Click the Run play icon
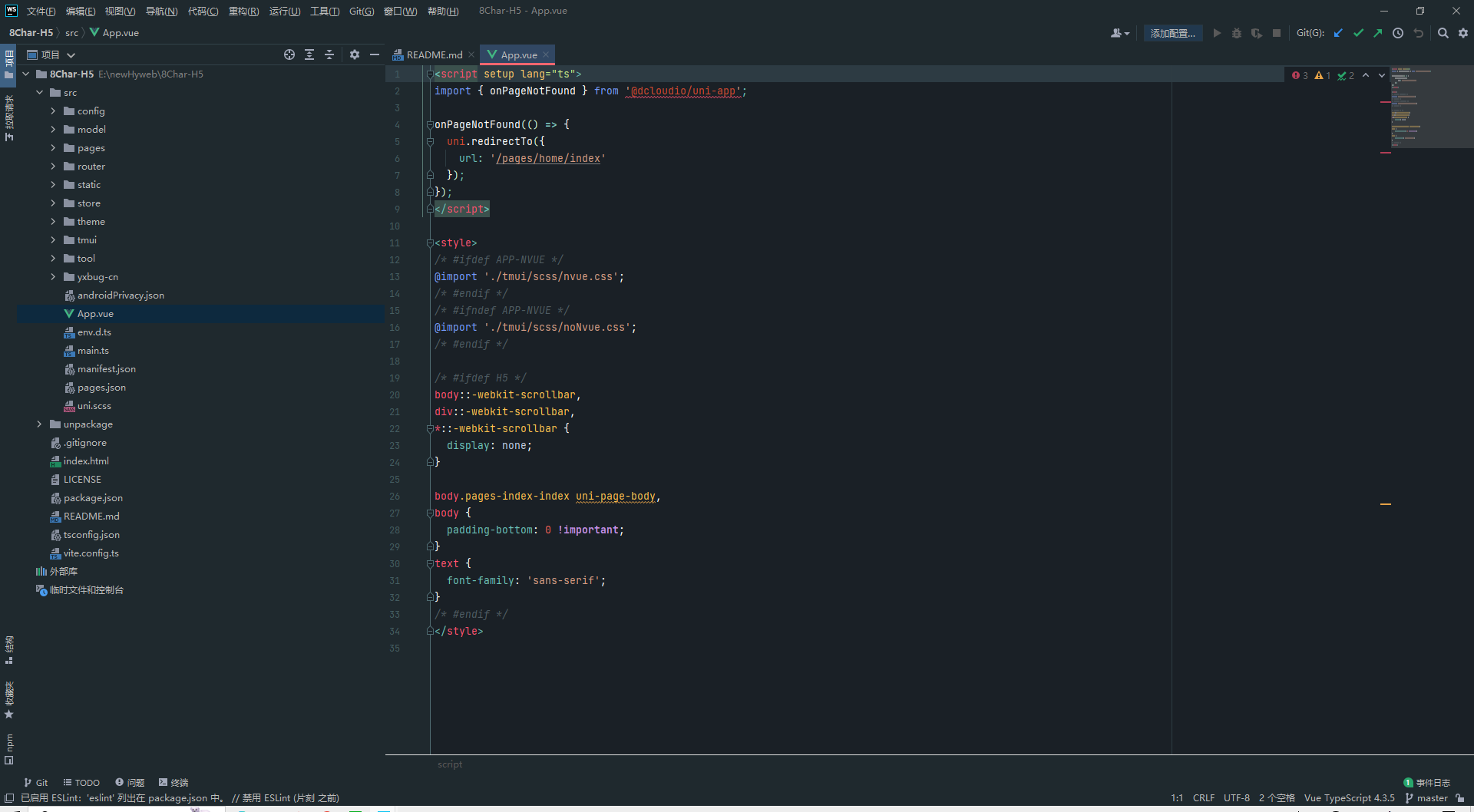Image resolution: width=1474 pixels, height=812 pixels. point(1217,33)
